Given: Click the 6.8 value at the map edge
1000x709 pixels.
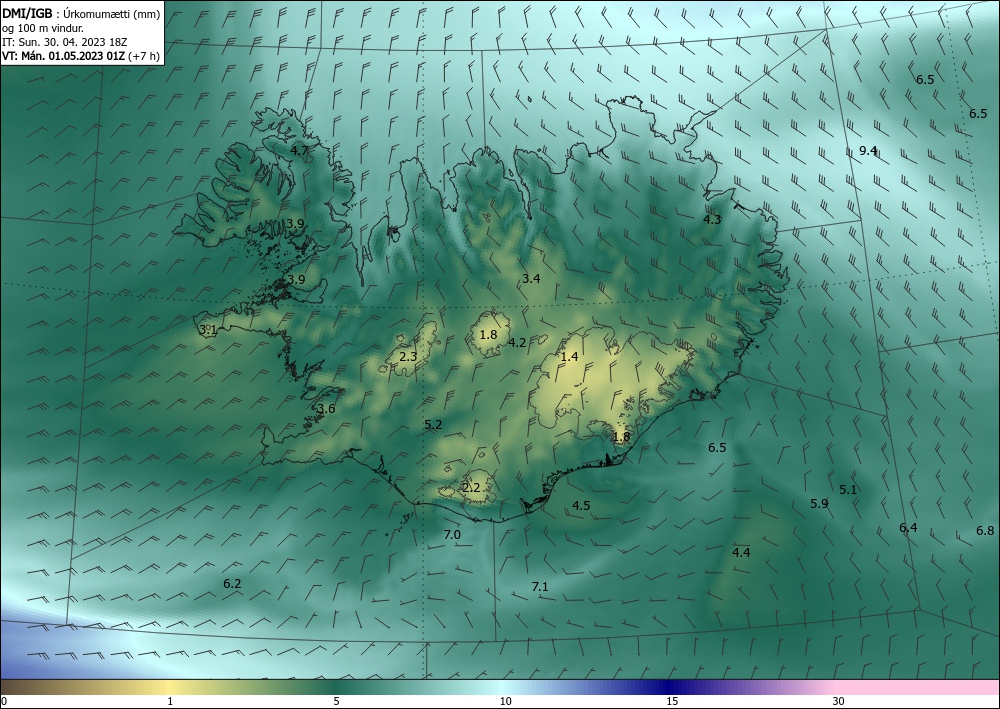Looking at the screenshot, I should point(985,530).
